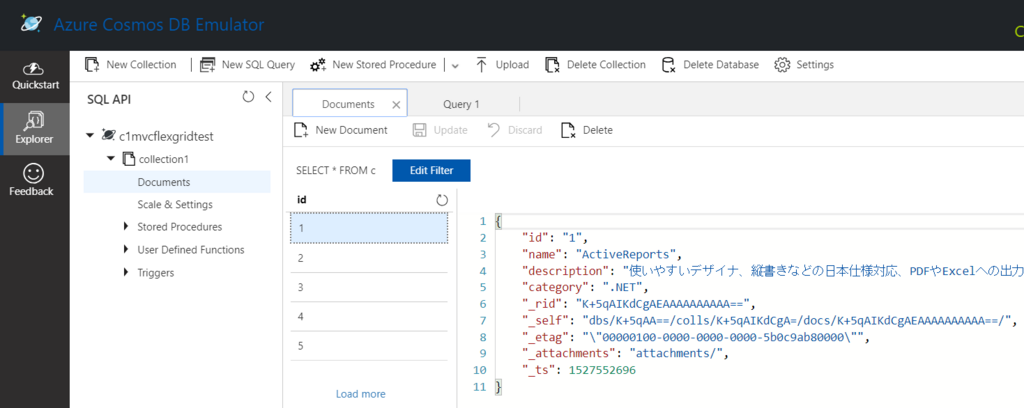Open the Quickstart sidebar section

33,77
